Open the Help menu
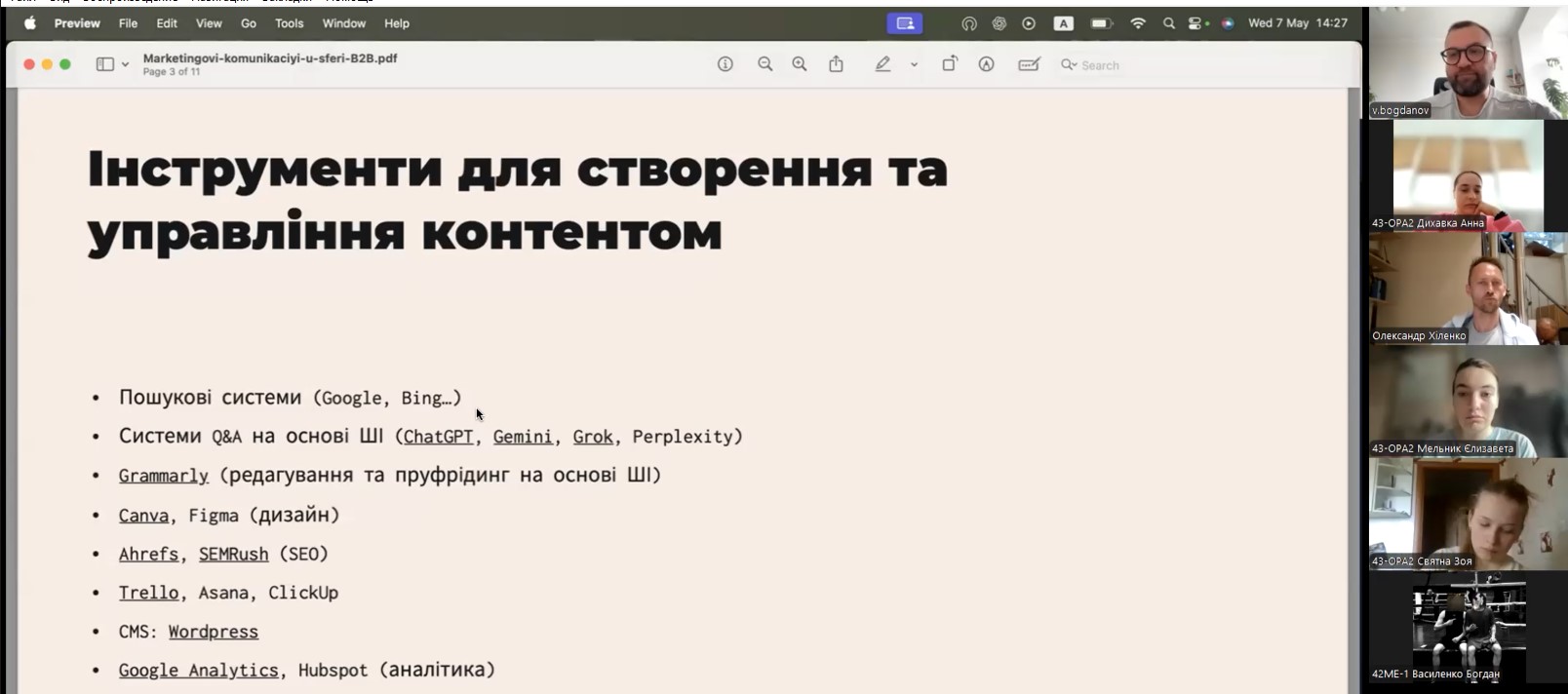The image size is (1568, 694). pyautogui.click(x=397, y=23)
